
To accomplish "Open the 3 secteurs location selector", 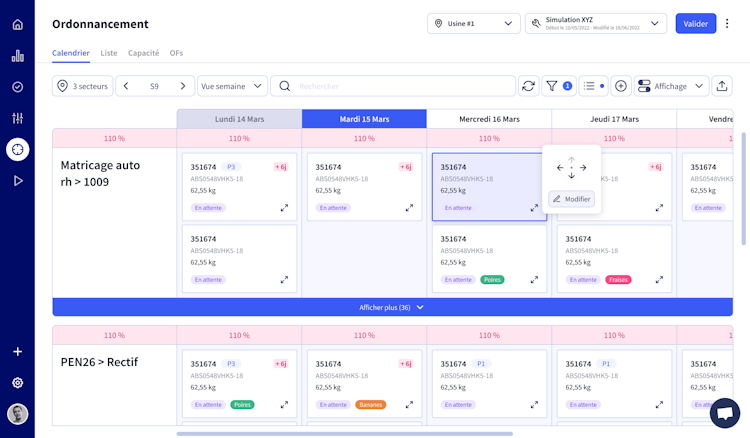I will [x=82, y=86].
